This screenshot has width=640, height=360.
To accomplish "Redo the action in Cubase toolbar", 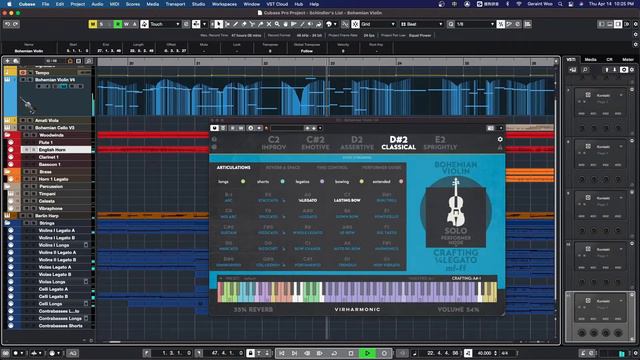I will [x=16, y=24].
